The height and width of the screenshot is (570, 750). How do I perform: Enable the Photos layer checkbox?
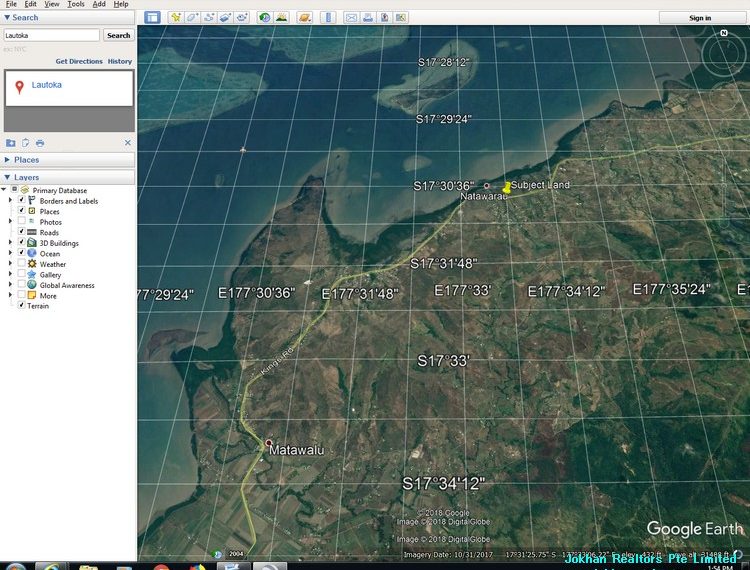[x=21, y=222]
